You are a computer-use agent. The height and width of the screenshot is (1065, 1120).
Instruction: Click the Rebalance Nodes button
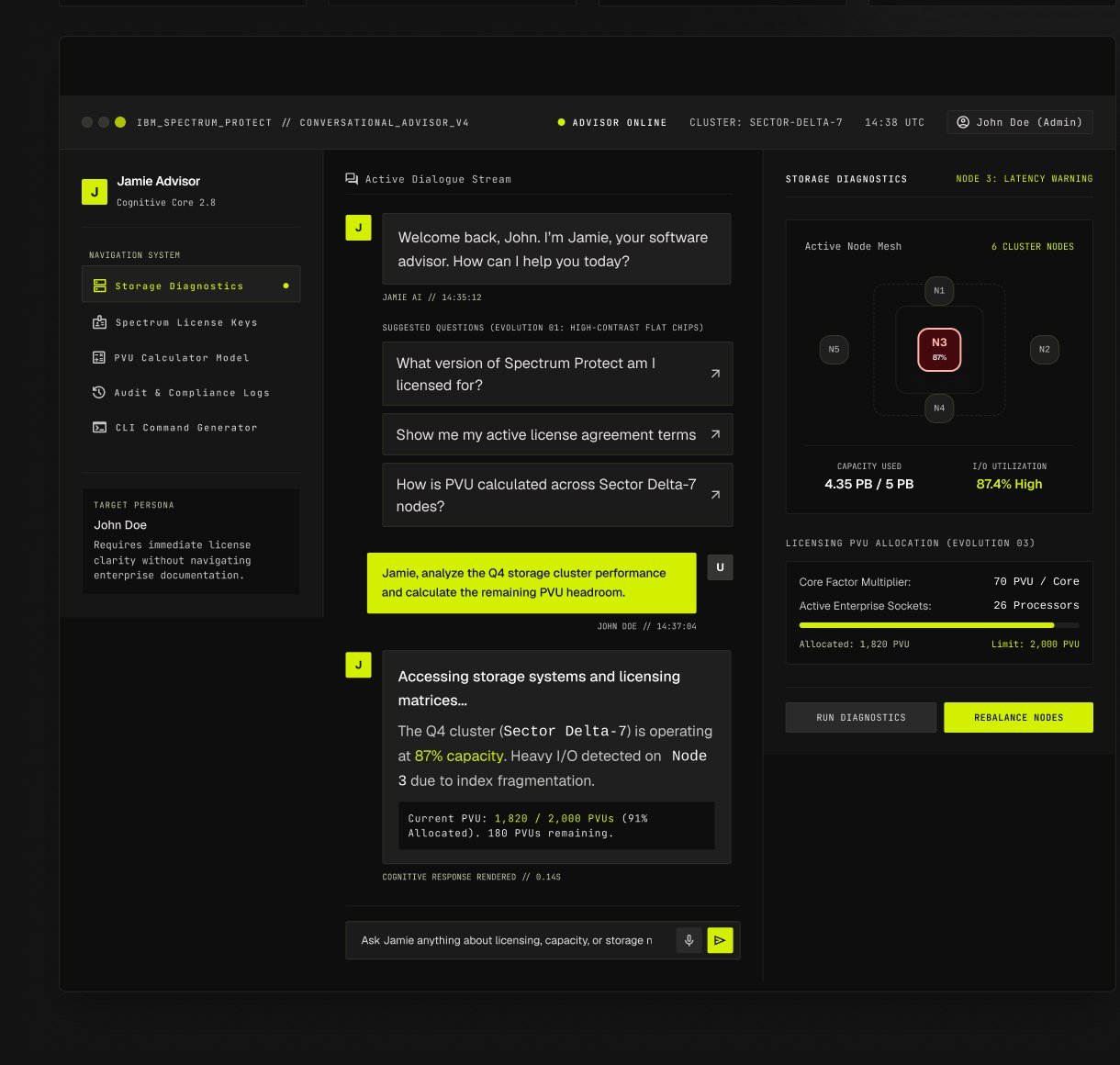coord(1018,717)
